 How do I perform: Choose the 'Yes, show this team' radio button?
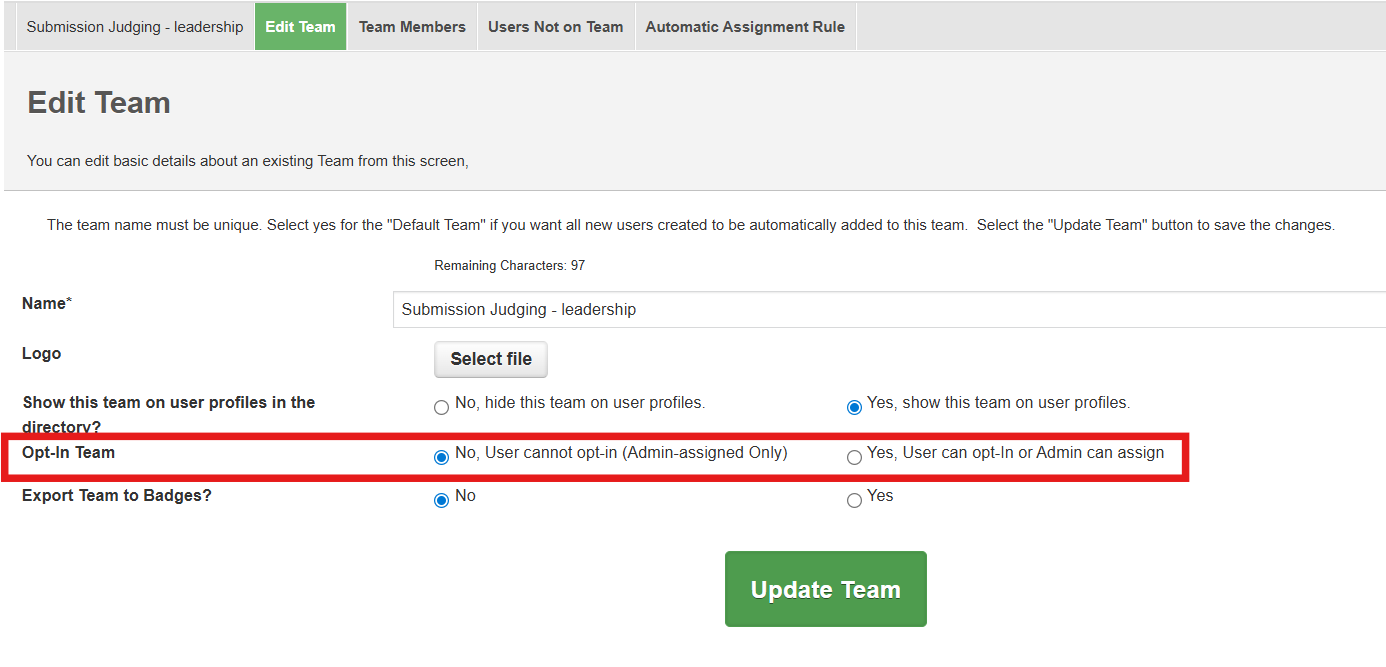(854, 408)
